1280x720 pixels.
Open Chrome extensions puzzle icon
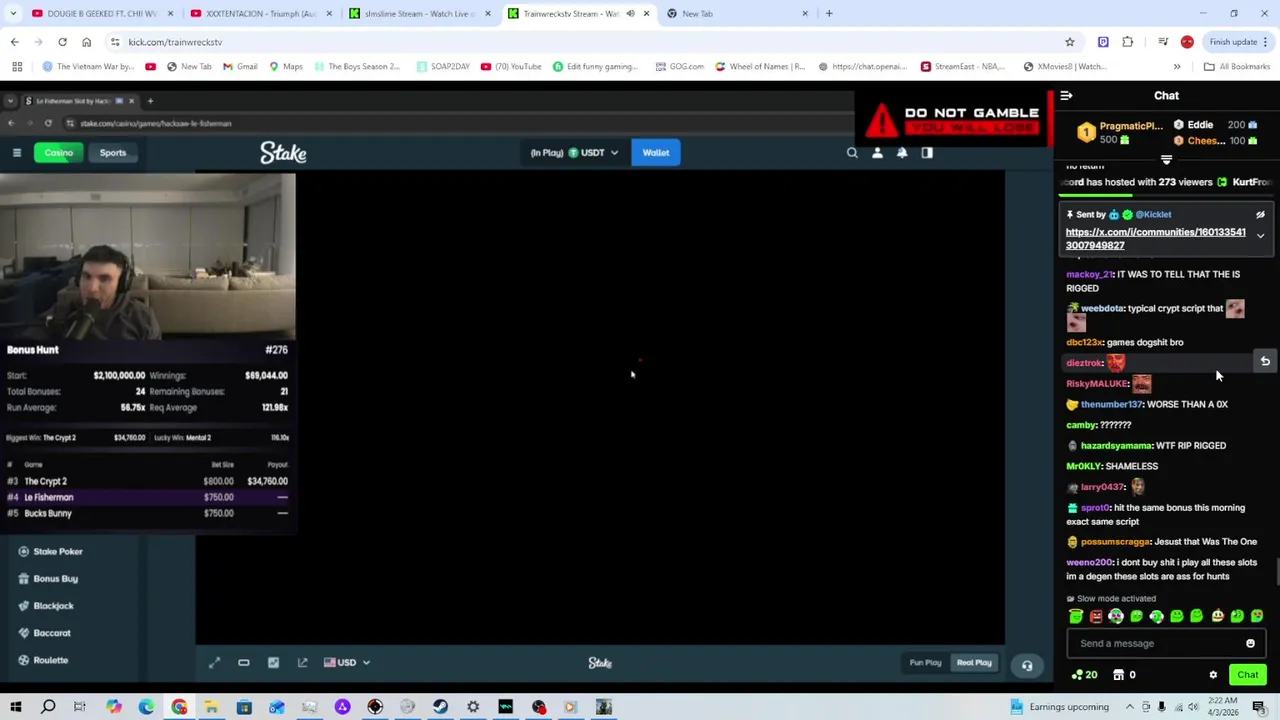pos(1128,42)
